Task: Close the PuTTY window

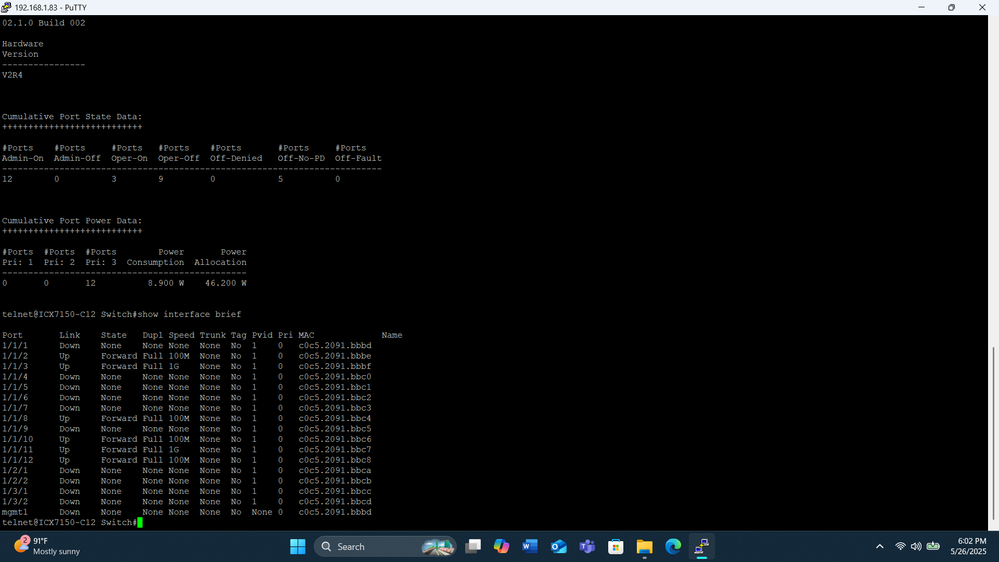Action: click(x=982, y=7)
